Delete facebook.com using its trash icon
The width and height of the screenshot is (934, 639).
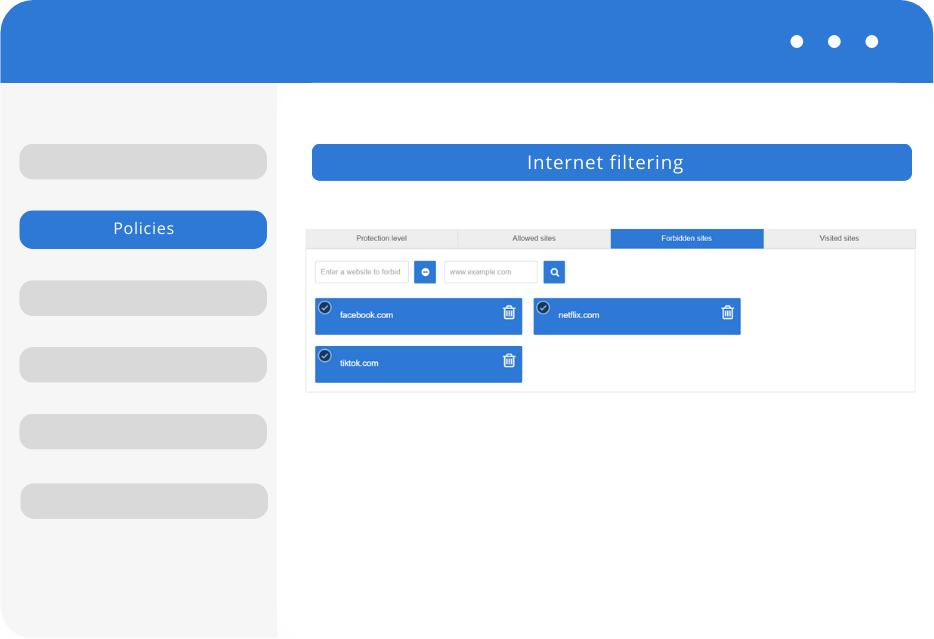coord(509,312)
